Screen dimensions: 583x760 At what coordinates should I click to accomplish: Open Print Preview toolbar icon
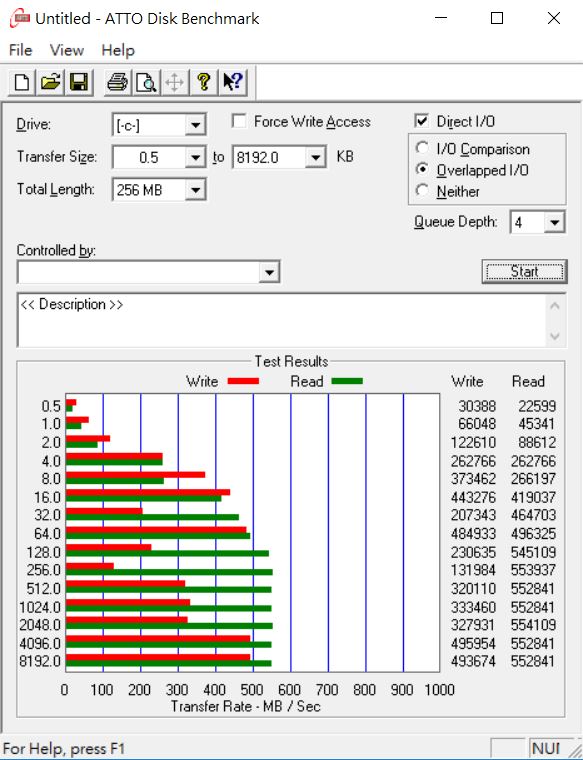tap(146, 82)
